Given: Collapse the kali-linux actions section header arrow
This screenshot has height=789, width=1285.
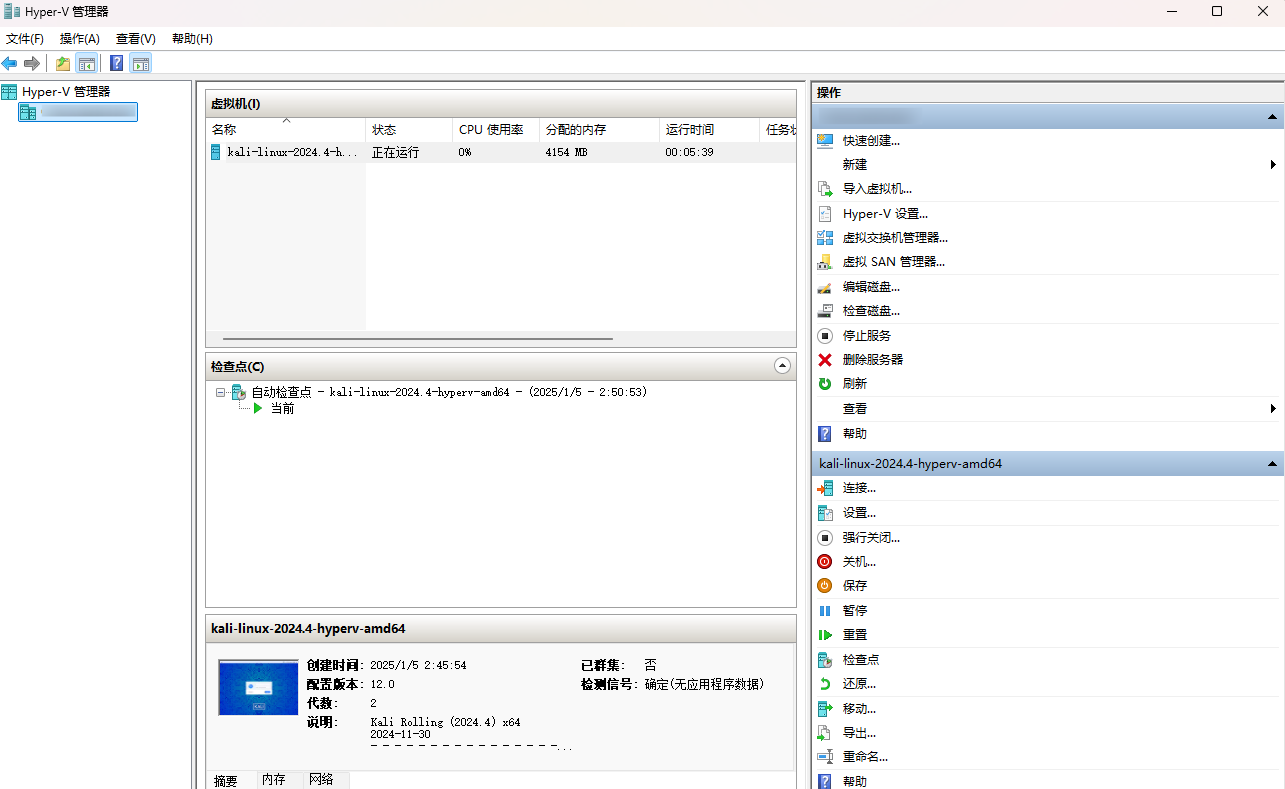Looking at the screenshot, I should pyautogui.click(x=1273, y=464).
